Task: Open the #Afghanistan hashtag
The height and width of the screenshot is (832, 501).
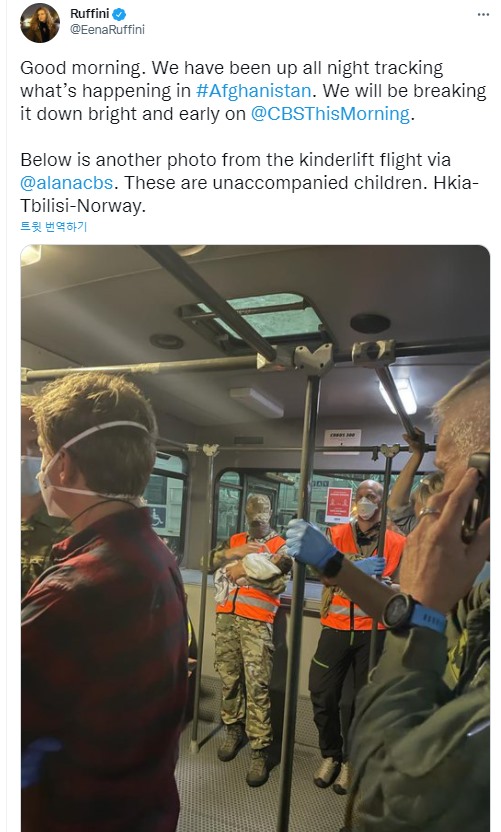Action: pyautogui.click(x=253, y=91)
